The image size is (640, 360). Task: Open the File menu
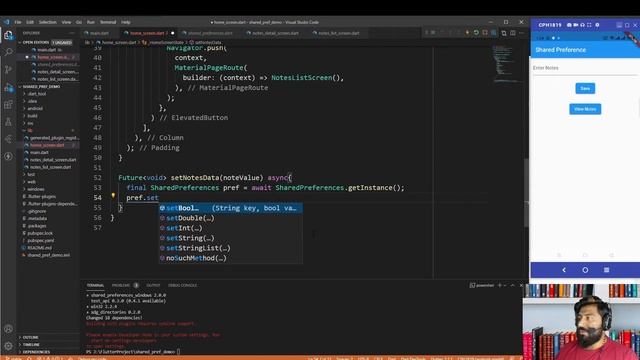point(18,22)
